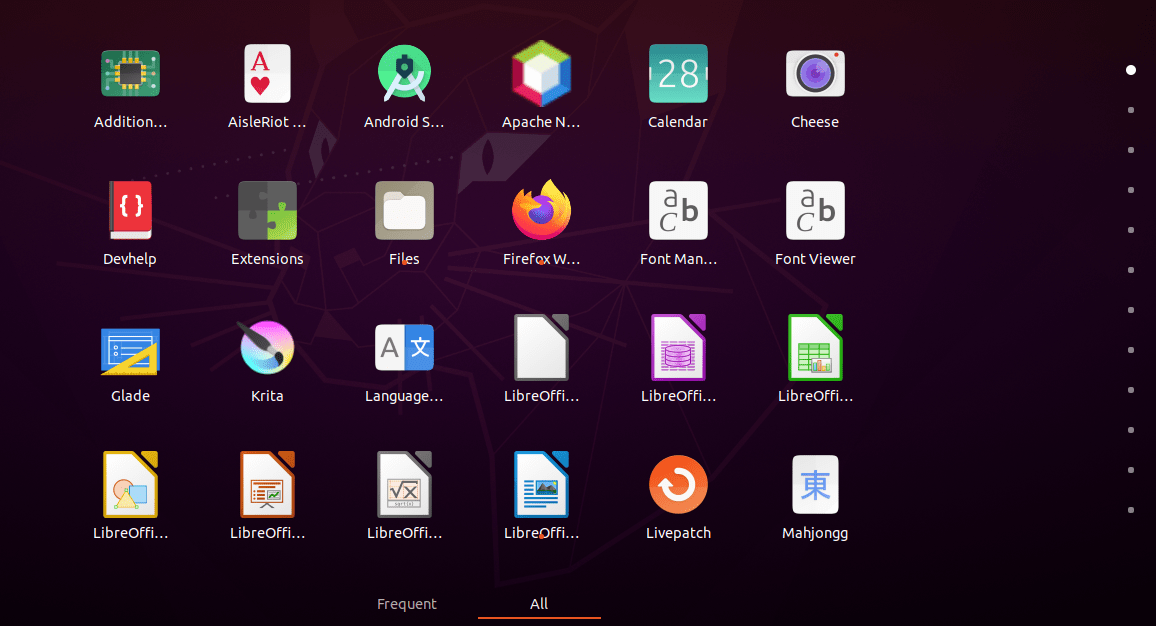The image size is (1156, 626).
Task: Open LibreOffice Base database
Action: (x=678, y=347)
